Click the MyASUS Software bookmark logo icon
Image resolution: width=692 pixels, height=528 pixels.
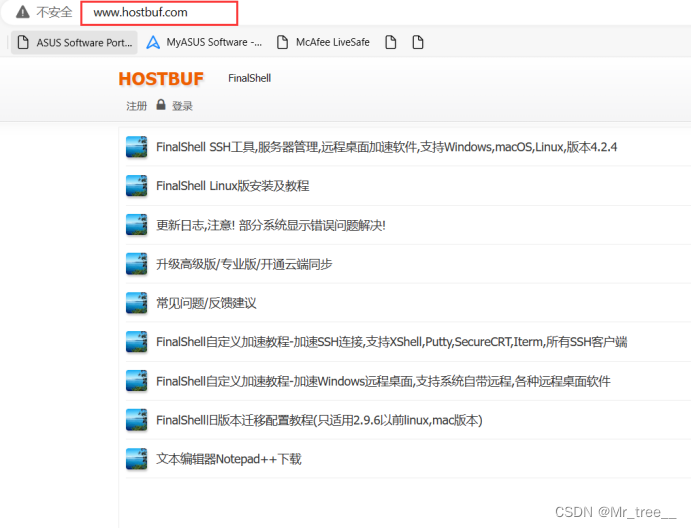153,42
